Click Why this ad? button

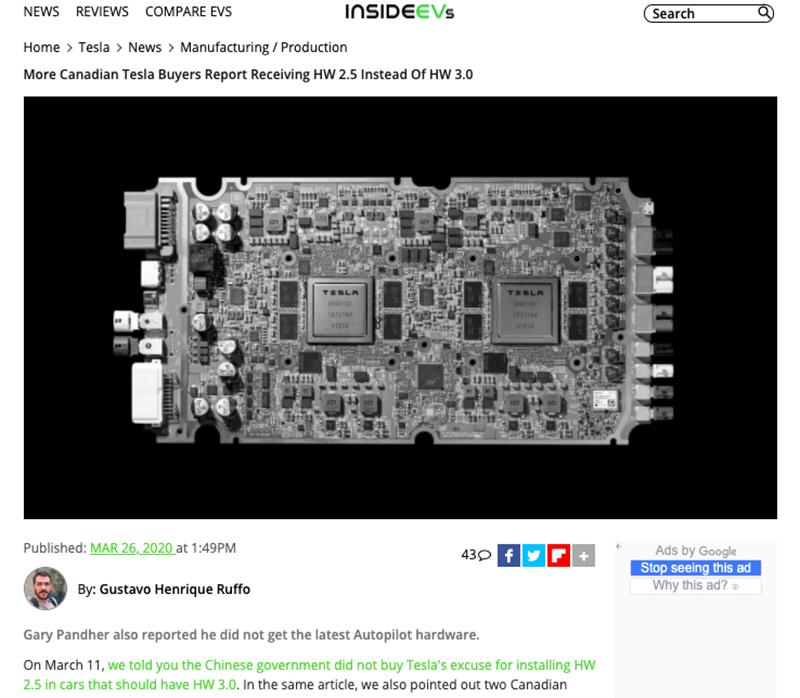coord(695,585)
